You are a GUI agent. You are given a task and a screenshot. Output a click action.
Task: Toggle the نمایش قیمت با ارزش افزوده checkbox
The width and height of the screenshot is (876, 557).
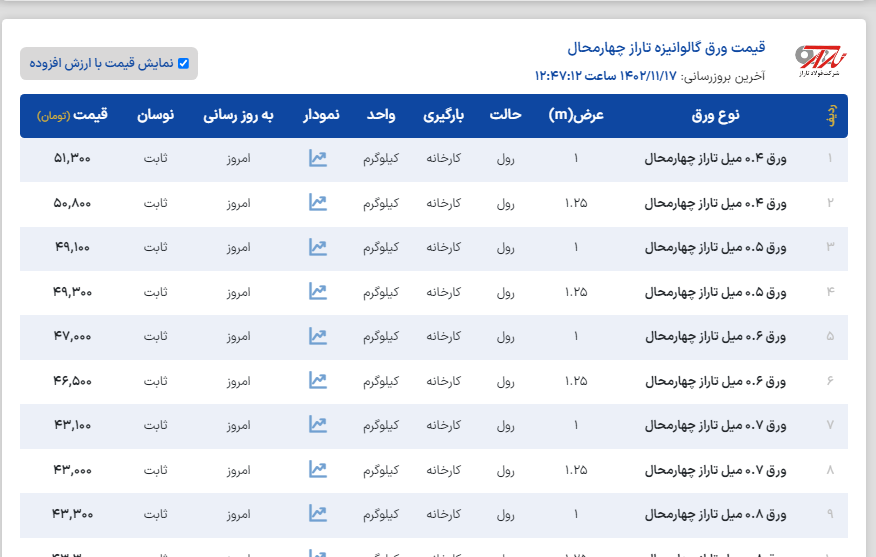click(x=183, y=63)
